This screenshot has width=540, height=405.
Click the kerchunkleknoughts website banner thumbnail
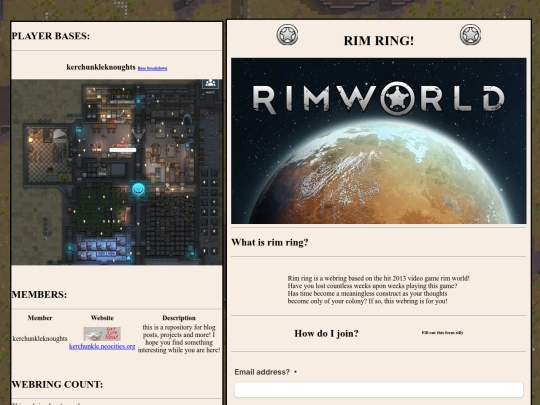point(102,334)
